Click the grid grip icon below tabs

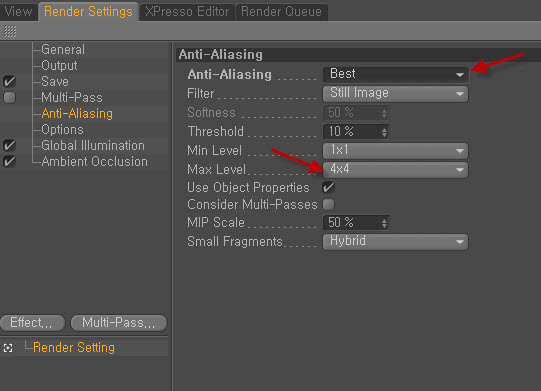pyautogui.click(x=10, y=31)
